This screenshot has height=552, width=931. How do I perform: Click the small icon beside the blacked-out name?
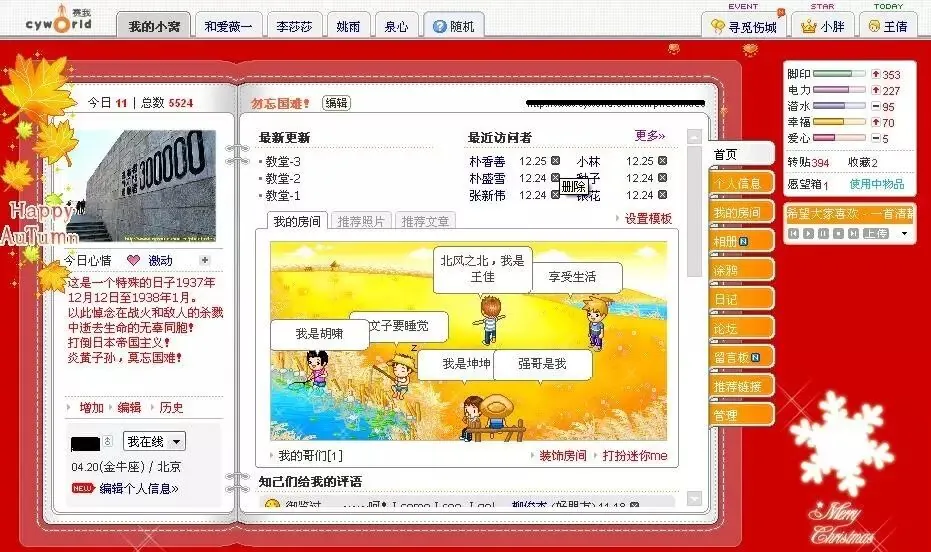(107, 441)
